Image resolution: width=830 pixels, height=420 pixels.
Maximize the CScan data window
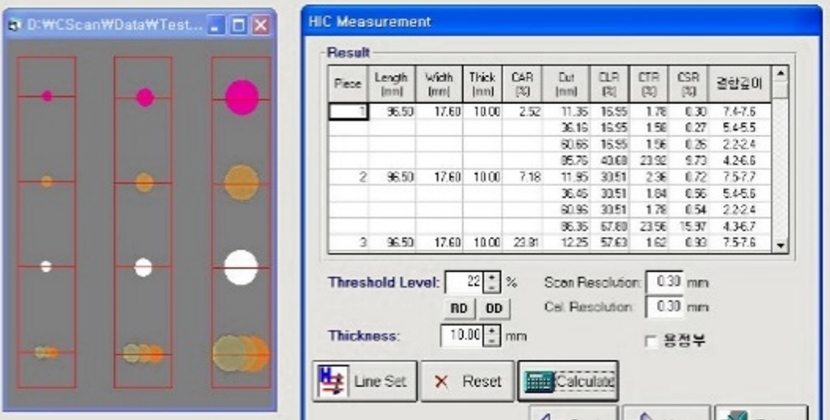(238, 25)
